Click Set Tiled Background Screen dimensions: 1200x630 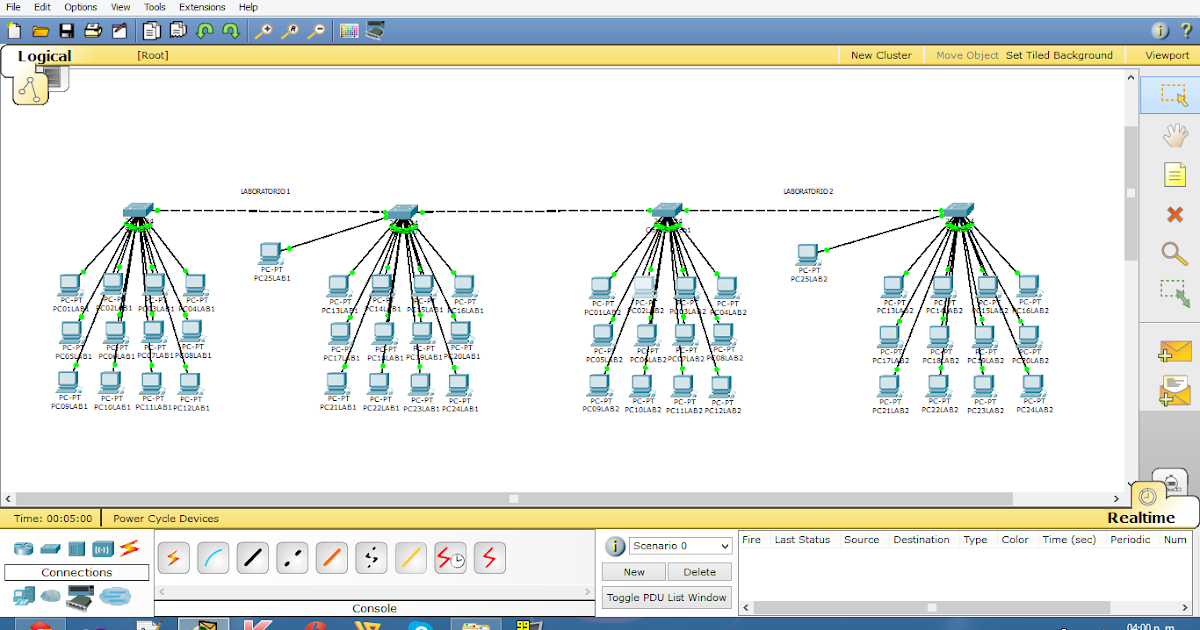[x=1059, y=55]
